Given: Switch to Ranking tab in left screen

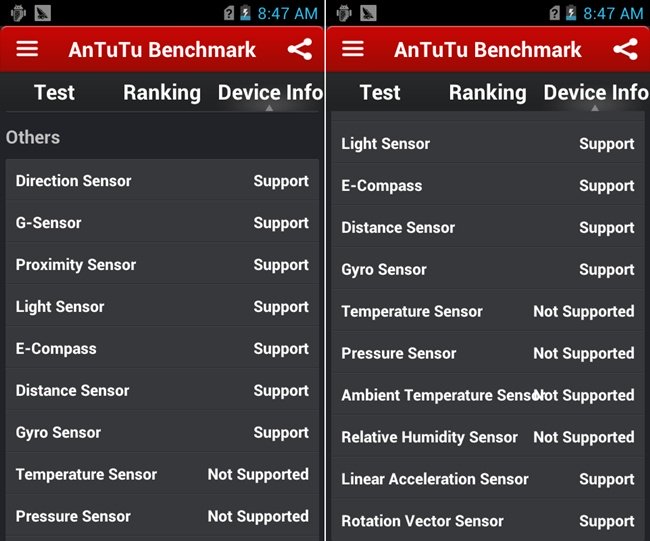Looking at the screenshot, I should click(x=161, y=93).
